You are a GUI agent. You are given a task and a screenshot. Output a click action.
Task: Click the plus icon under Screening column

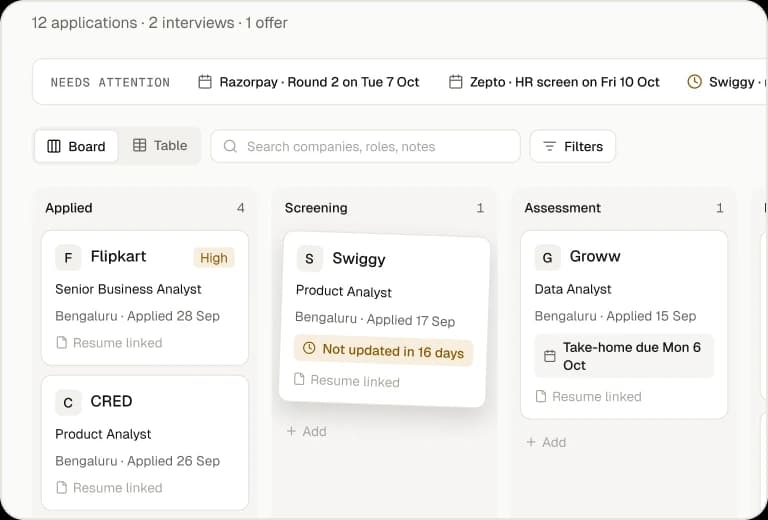[291, 431]
